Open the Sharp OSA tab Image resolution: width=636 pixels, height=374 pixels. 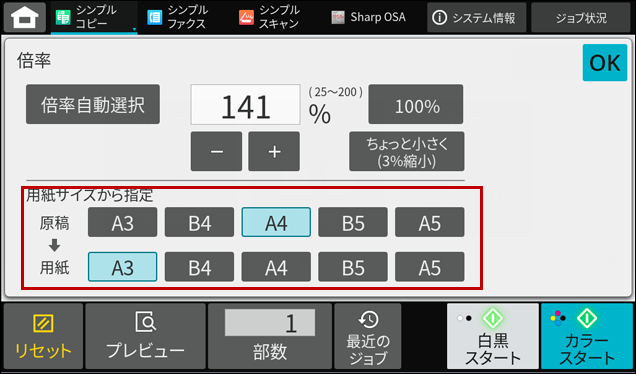[x=368, y=17]
